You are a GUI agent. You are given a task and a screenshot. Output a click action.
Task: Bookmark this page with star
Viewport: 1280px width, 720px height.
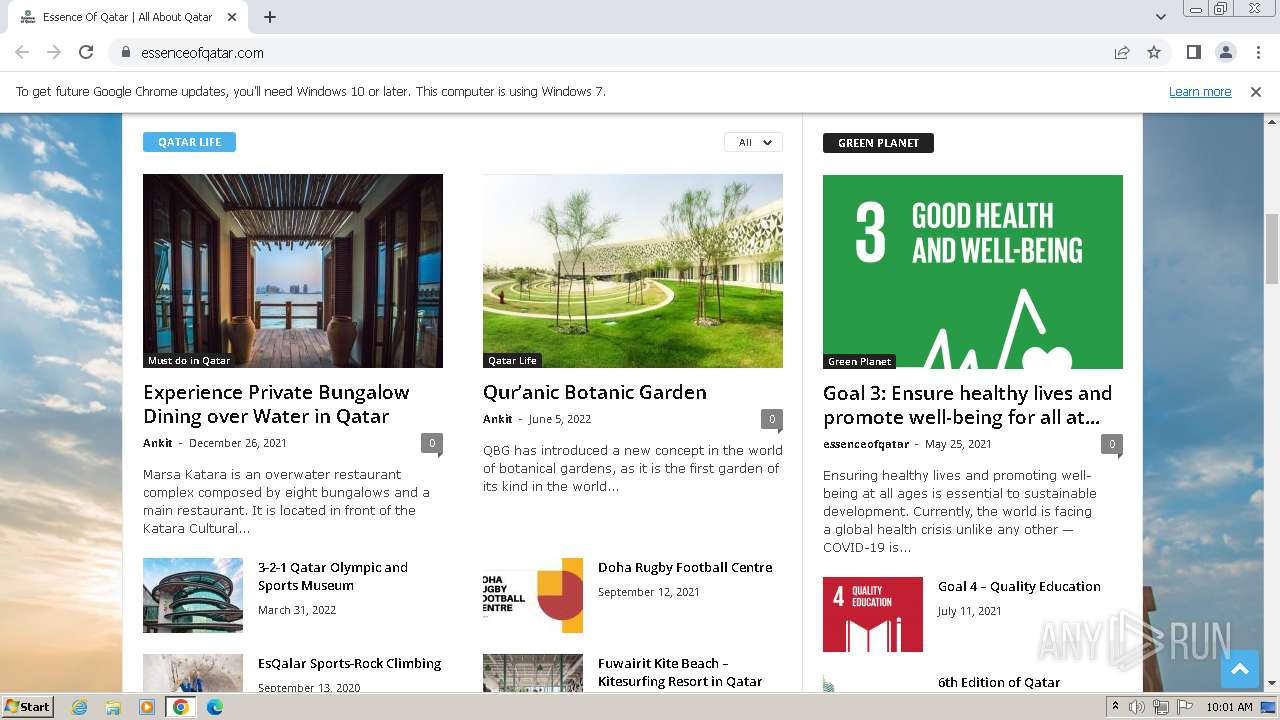pos(1154,52)
